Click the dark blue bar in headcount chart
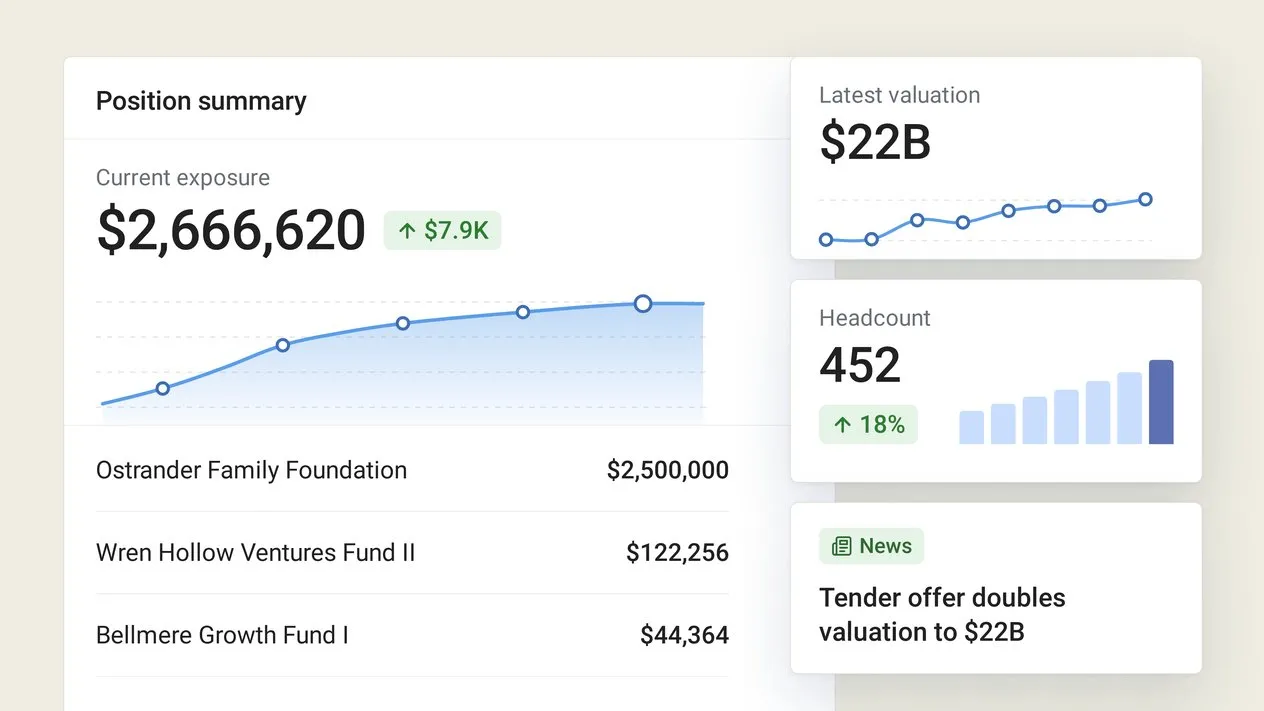 click(x=1161, y=402)
